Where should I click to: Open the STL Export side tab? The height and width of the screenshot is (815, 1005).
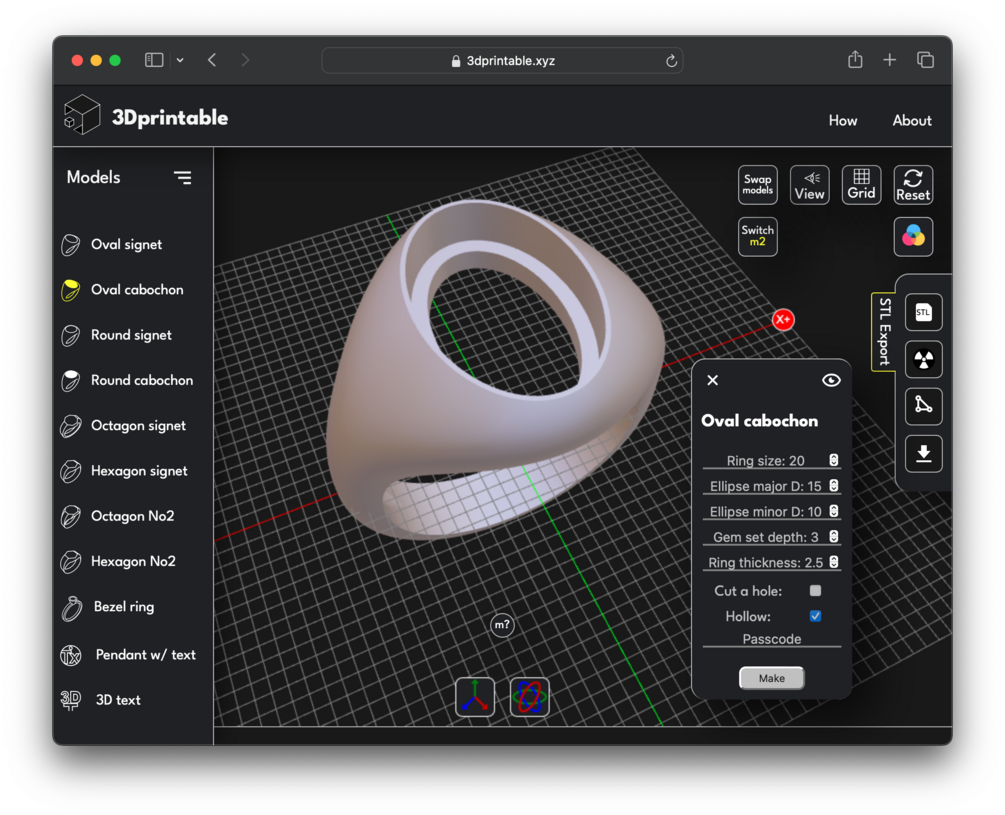(x=884, y=332)
